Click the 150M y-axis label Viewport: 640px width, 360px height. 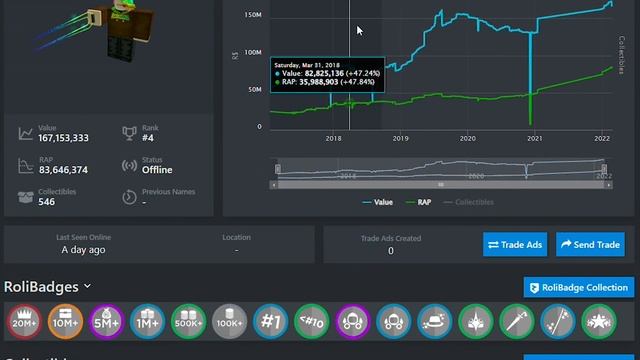tap(253, 15)
